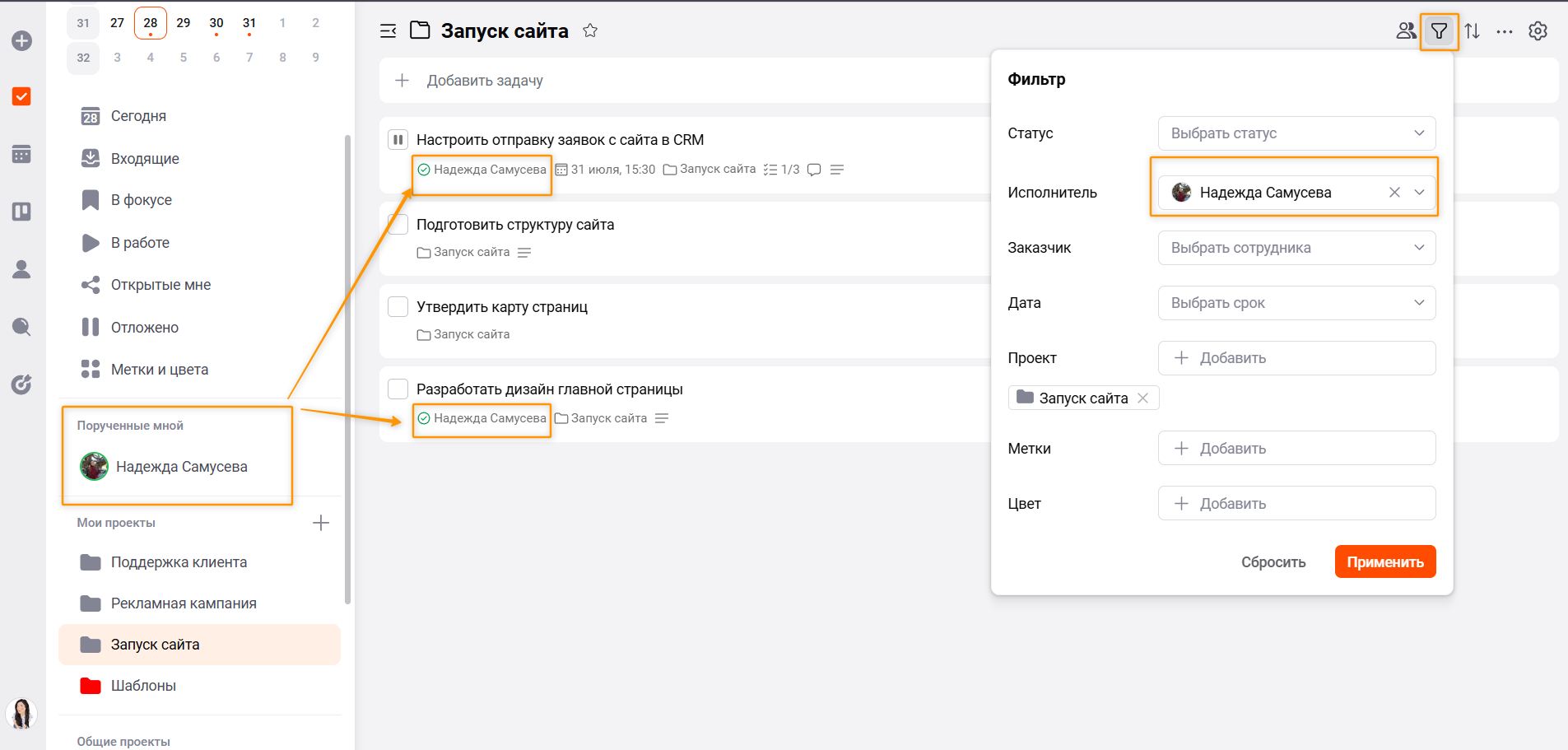
Task: Collapse the sidebar with menu icon
Action: (389, 31)
